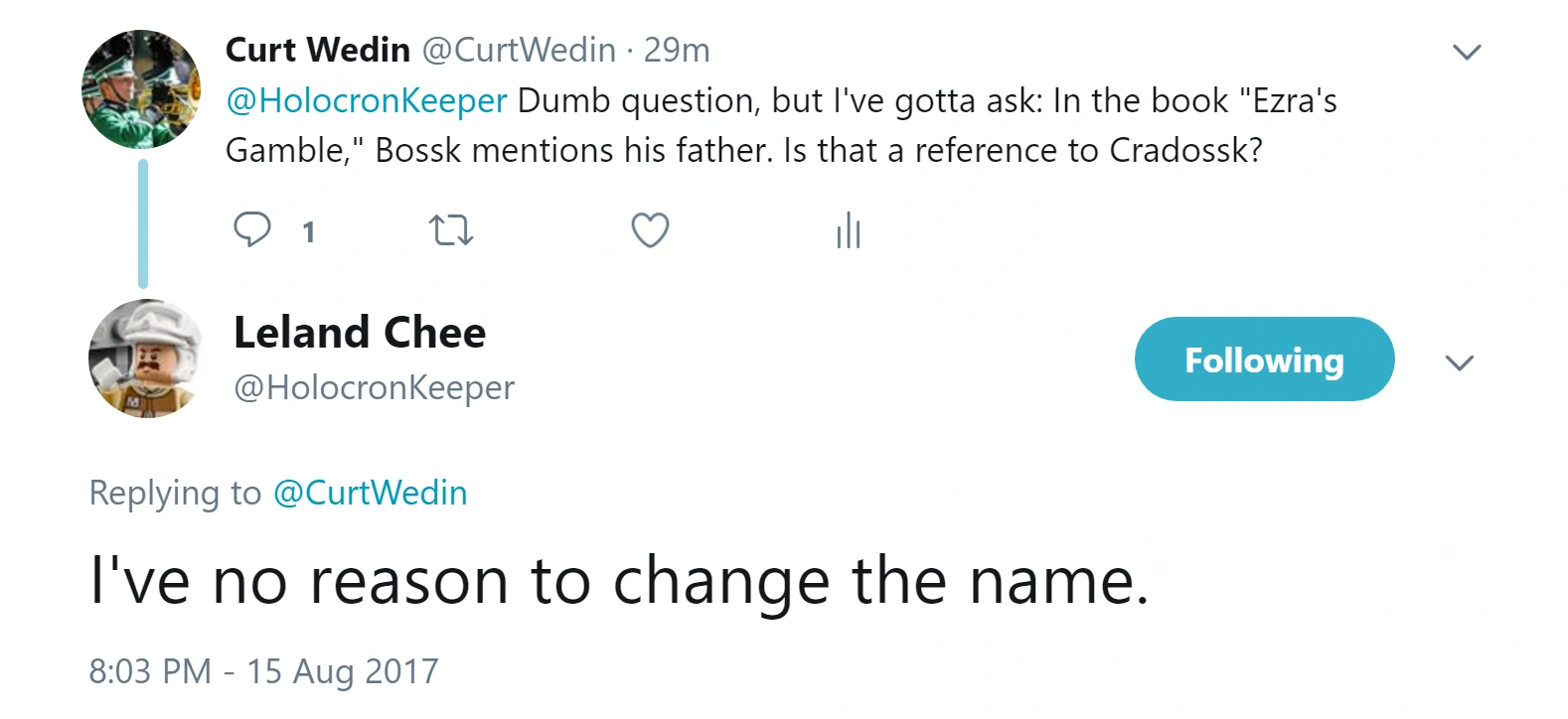Retweet Curt Wedin's tweet

pyautogui.click(x=450, y=231)
